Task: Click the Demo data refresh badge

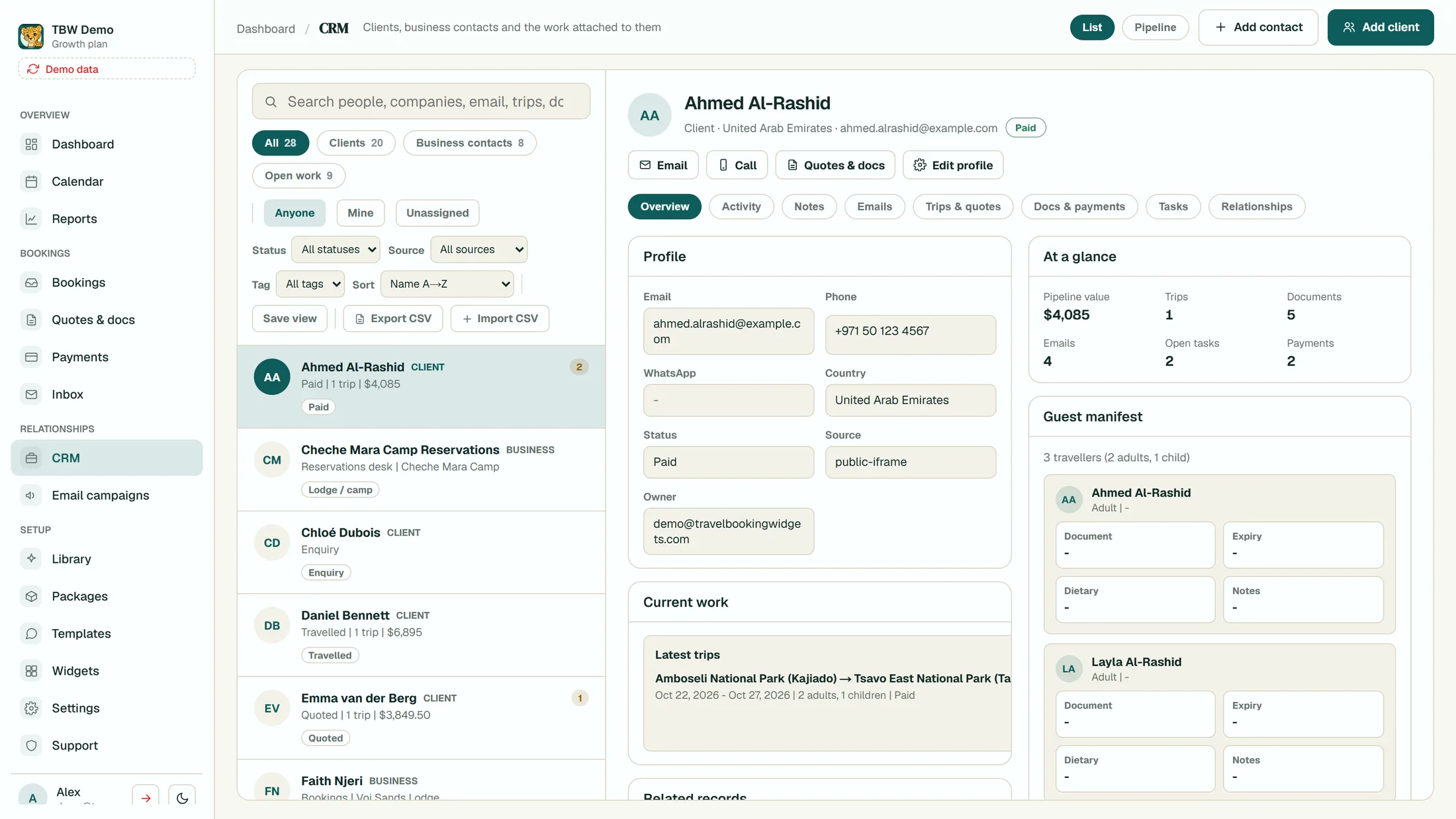Action: click(107, 69)
